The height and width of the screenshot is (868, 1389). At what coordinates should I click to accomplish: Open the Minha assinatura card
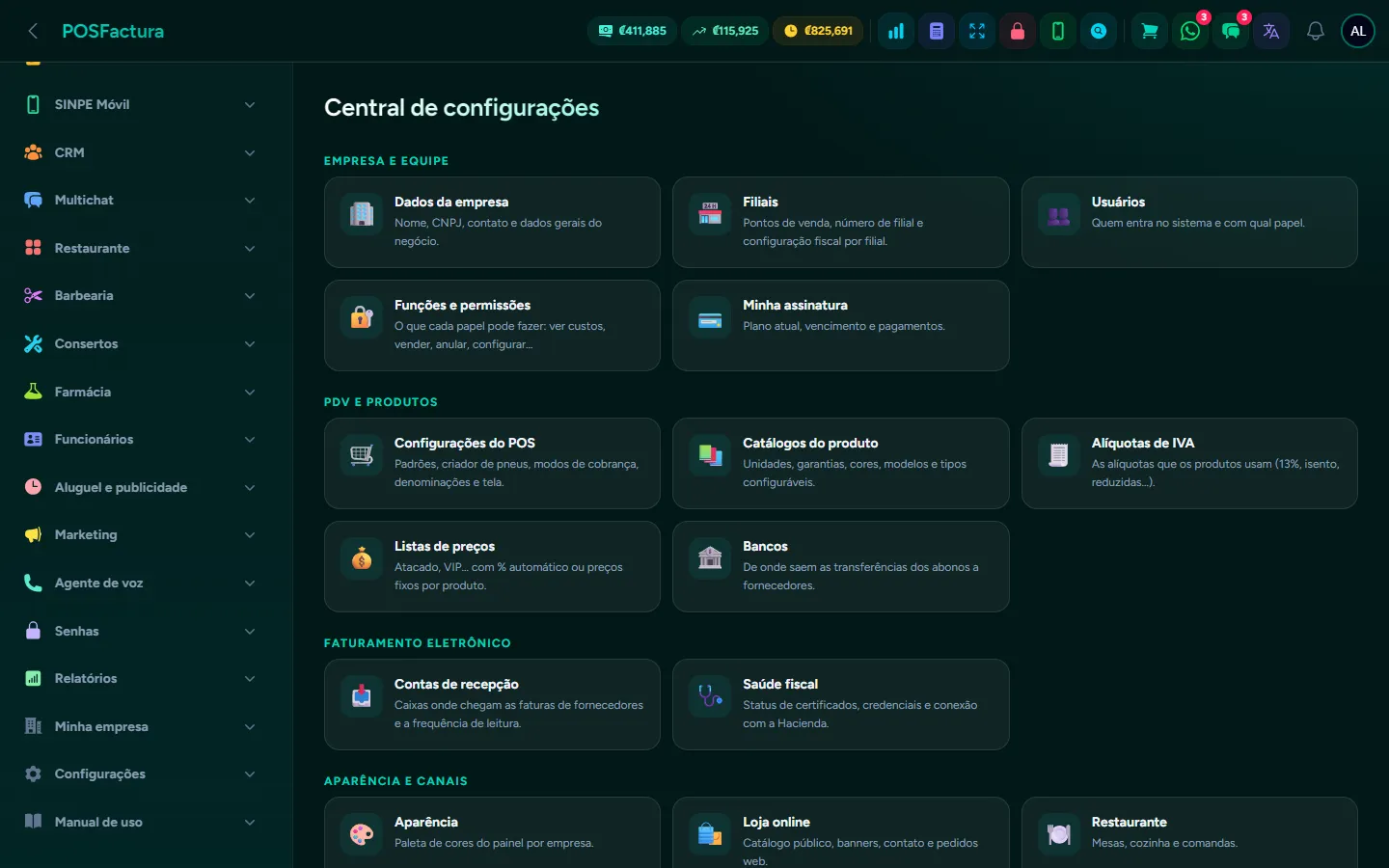coord(841,325)
